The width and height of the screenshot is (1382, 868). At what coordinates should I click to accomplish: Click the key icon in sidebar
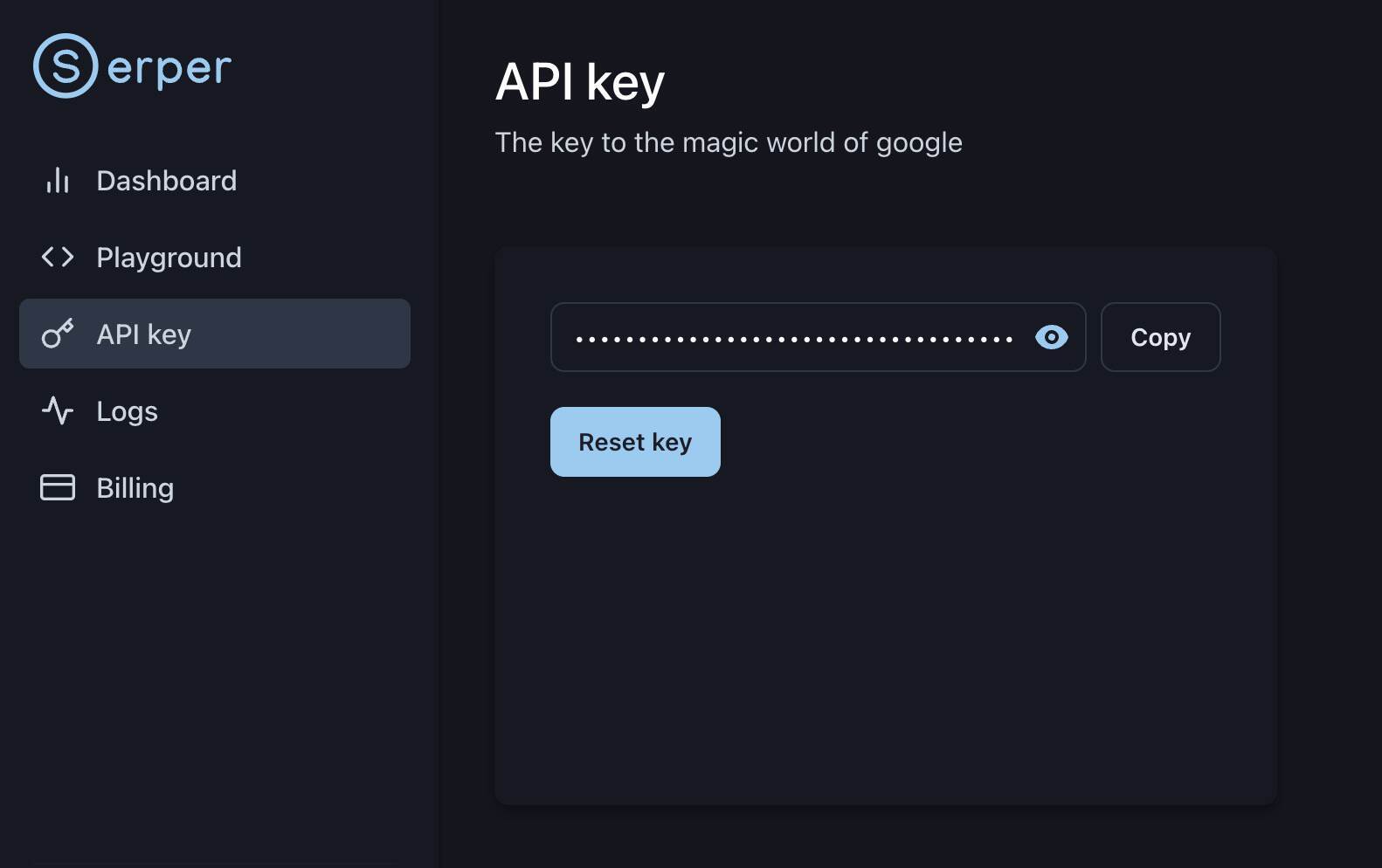pyautogui.click(x=58, y=334)
